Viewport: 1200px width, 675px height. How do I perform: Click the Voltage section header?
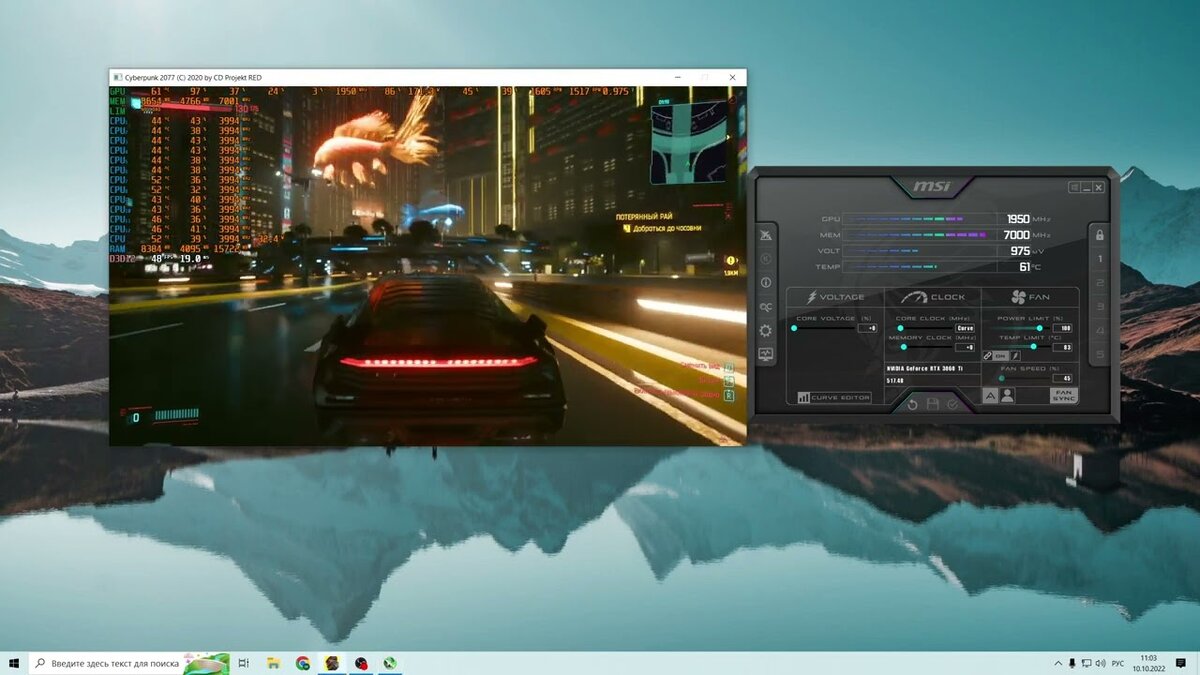click(x=835, y=297)
